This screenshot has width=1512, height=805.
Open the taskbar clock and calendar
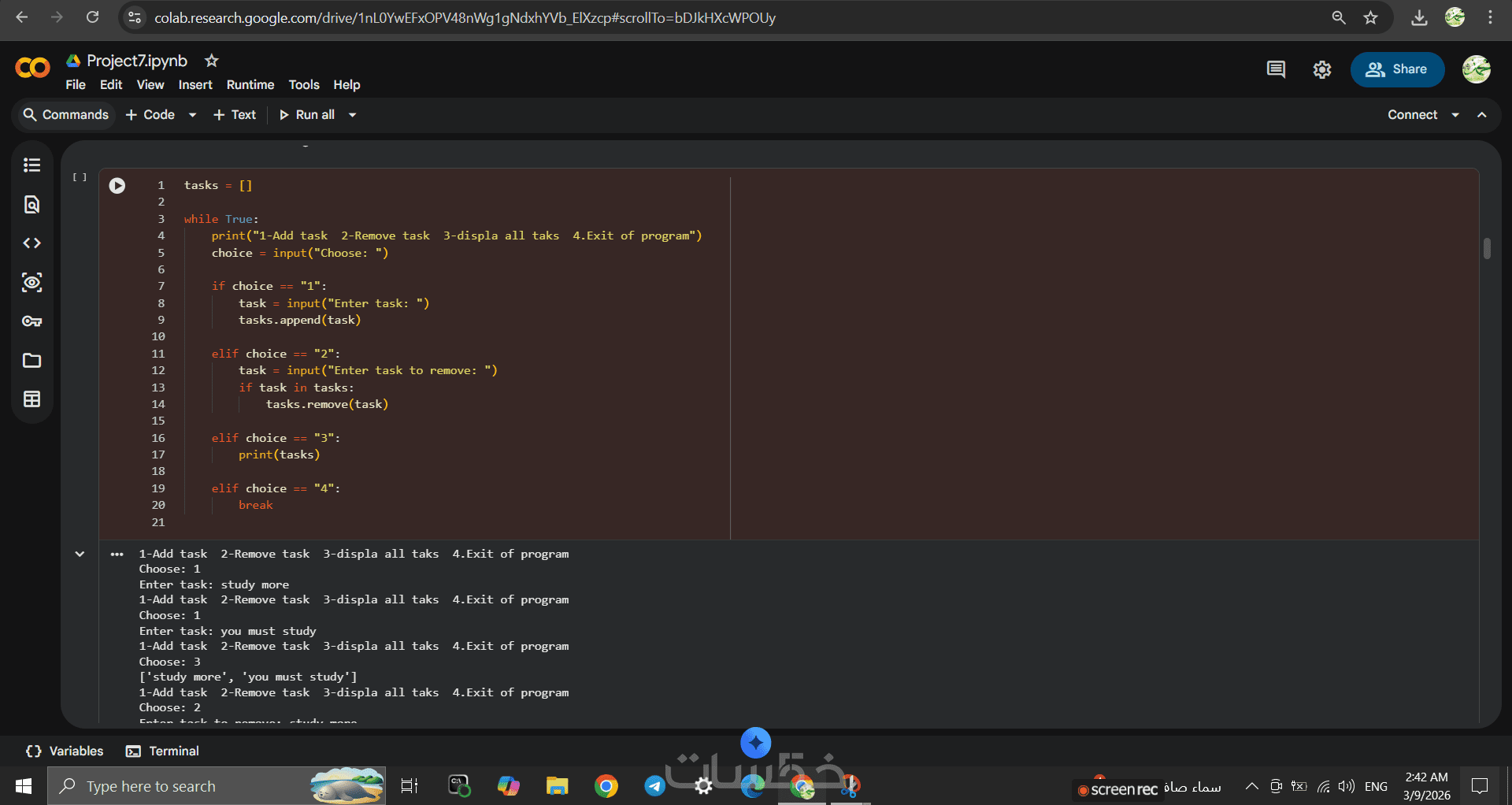1427,786
